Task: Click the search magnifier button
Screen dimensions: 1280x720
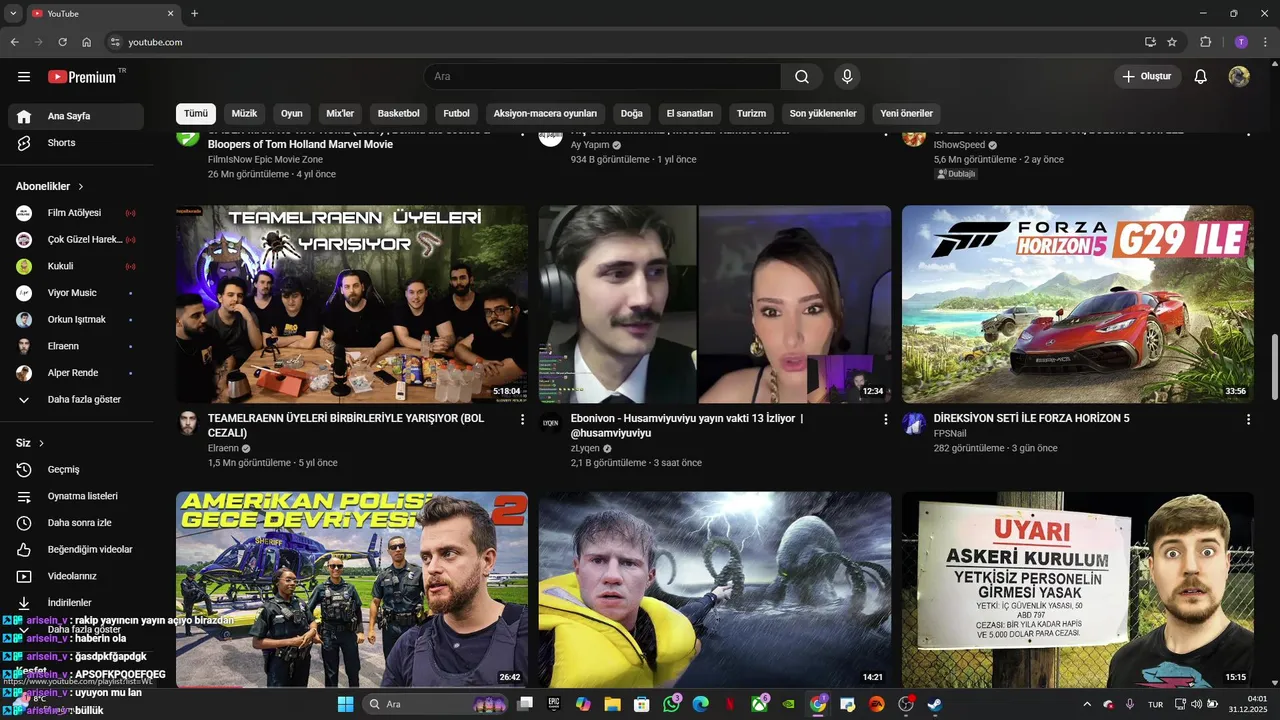Action: coord(802,77)
